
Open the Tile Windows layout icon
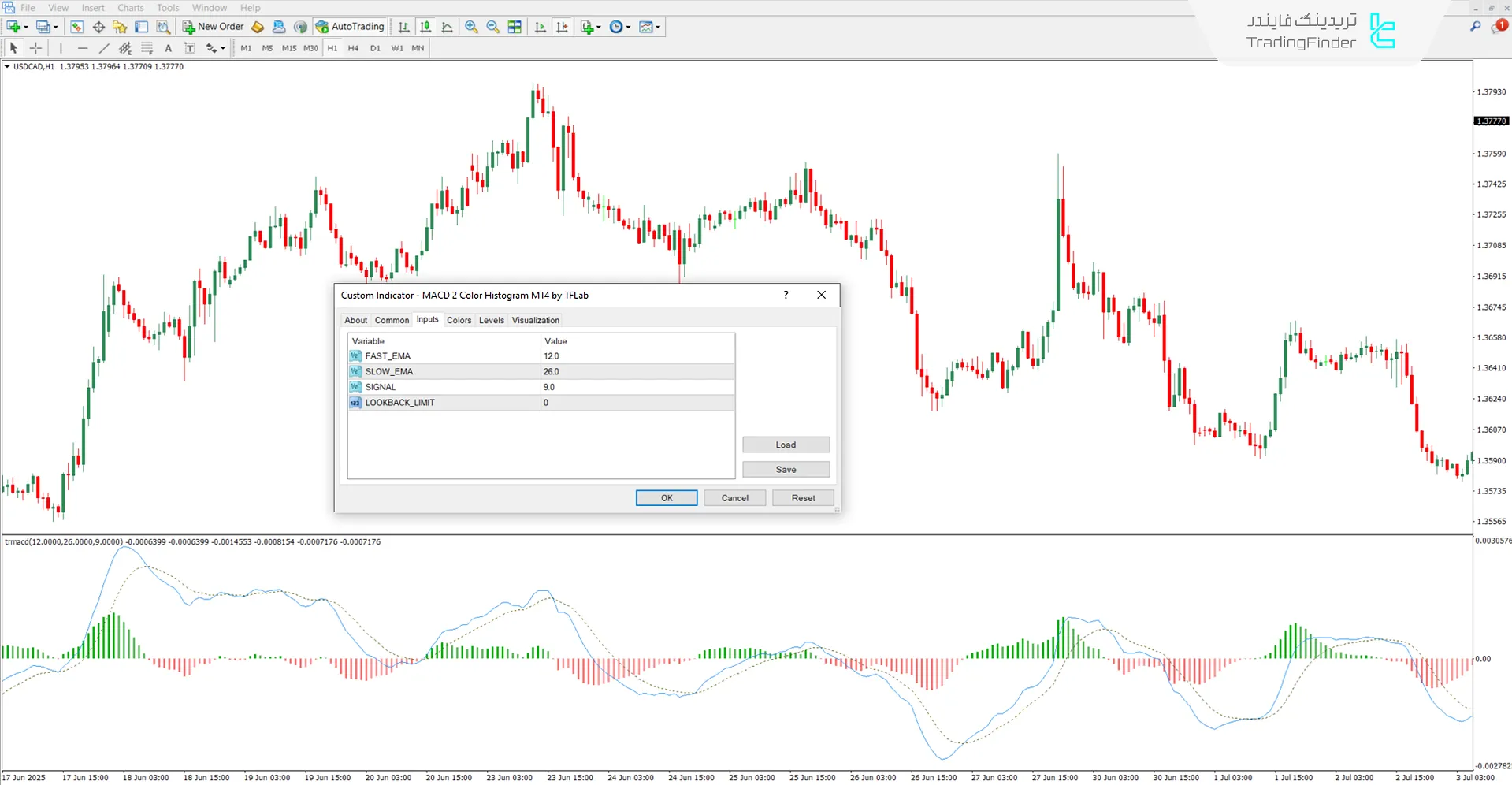pyautogui.click(x=515, y=27)
